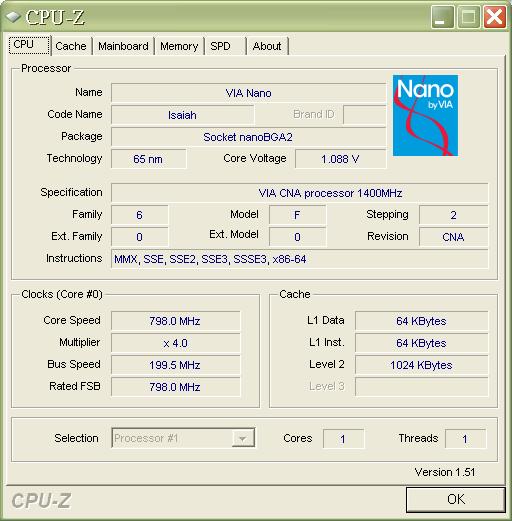The height and width of the screenshot is (521, 512).
Task: Click the Rated FSB 798.0 MHz value
Action: click(175, 387)
